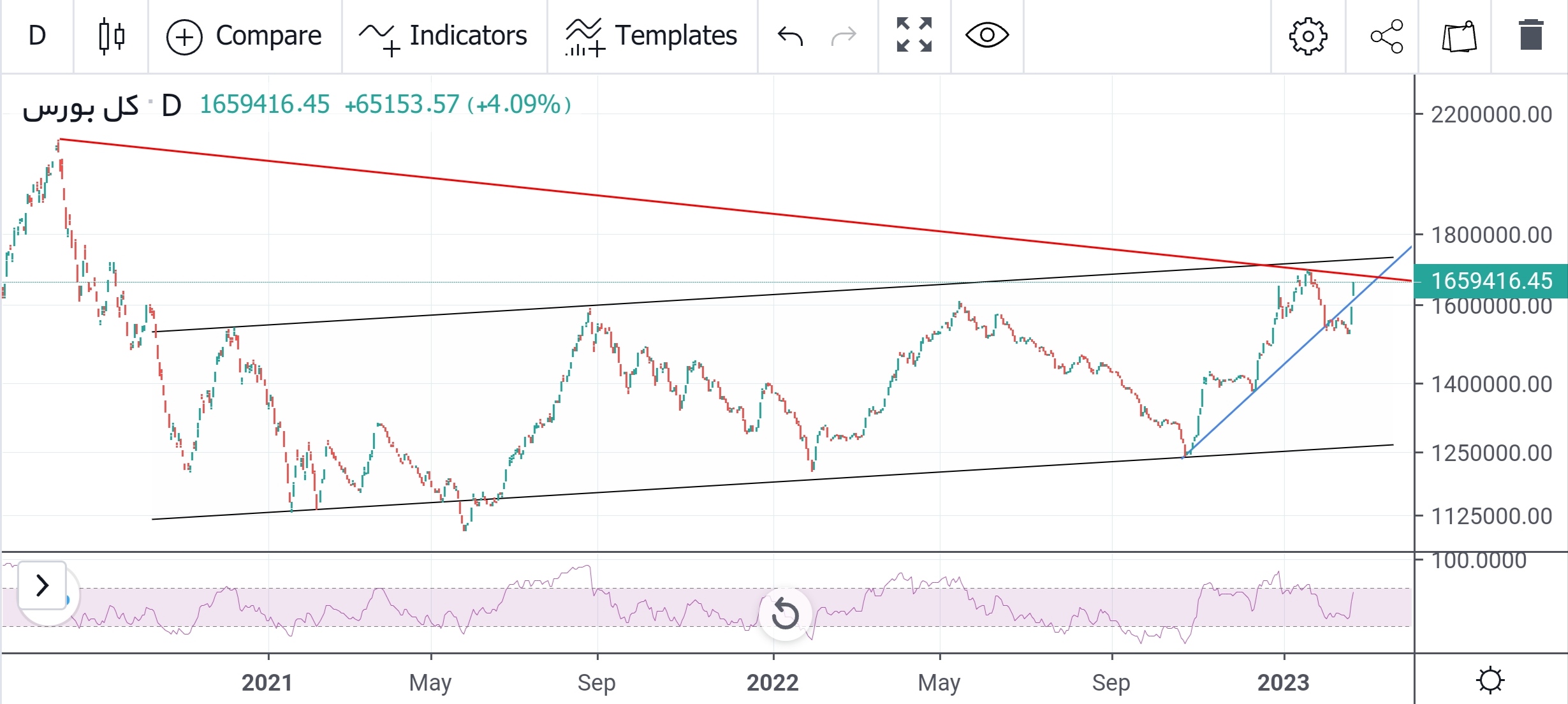Open the Templates menu
The height and width of the screenshot is (704, 1568).
click(651, 36)
